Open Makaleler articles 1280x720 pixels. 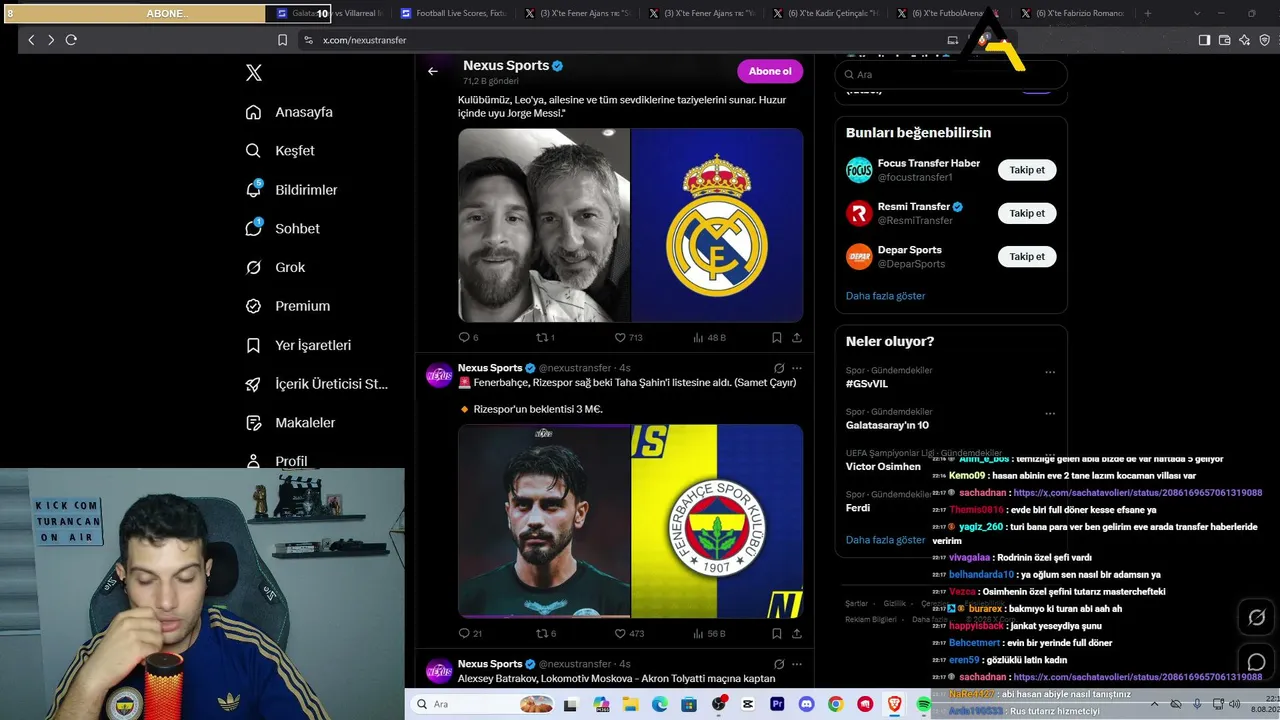[x=291, y=423]
